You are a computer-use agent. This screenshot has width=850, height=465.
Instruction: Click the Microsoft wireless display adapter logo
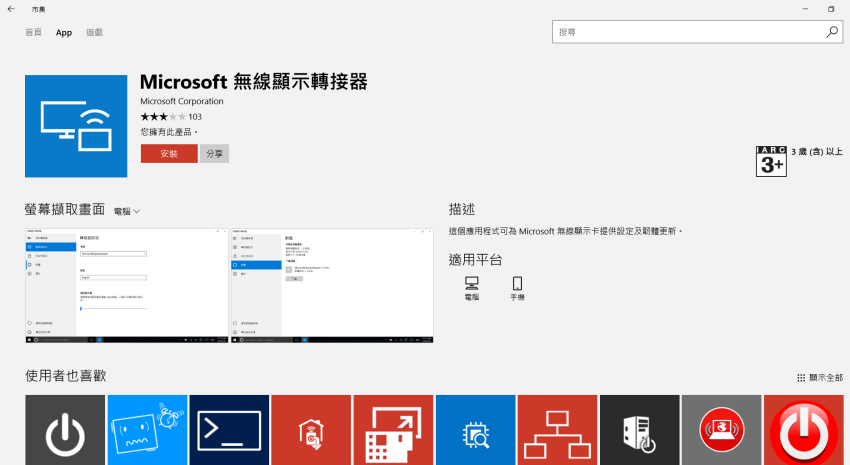(x=76, y=126)
